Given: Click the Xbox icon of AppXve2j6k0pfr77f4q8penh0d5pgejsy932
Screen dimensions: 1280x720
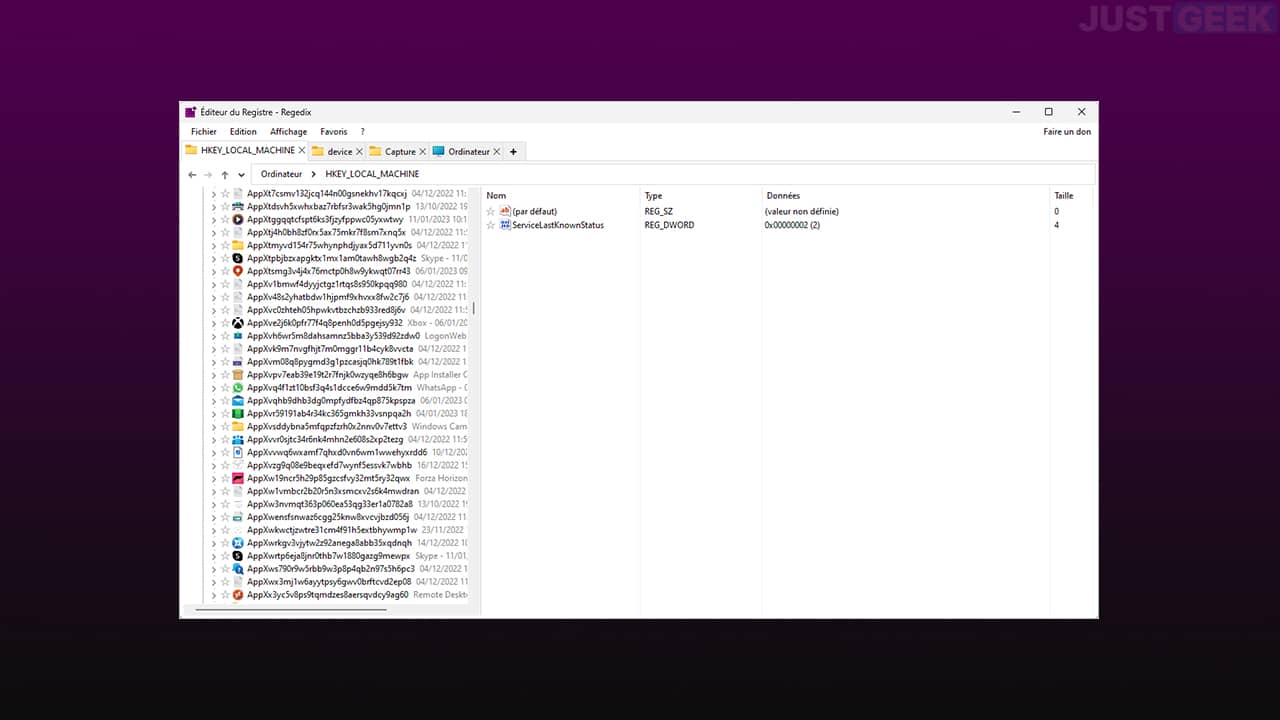Looking at the screenshot, I should click(x=238, y=323).
